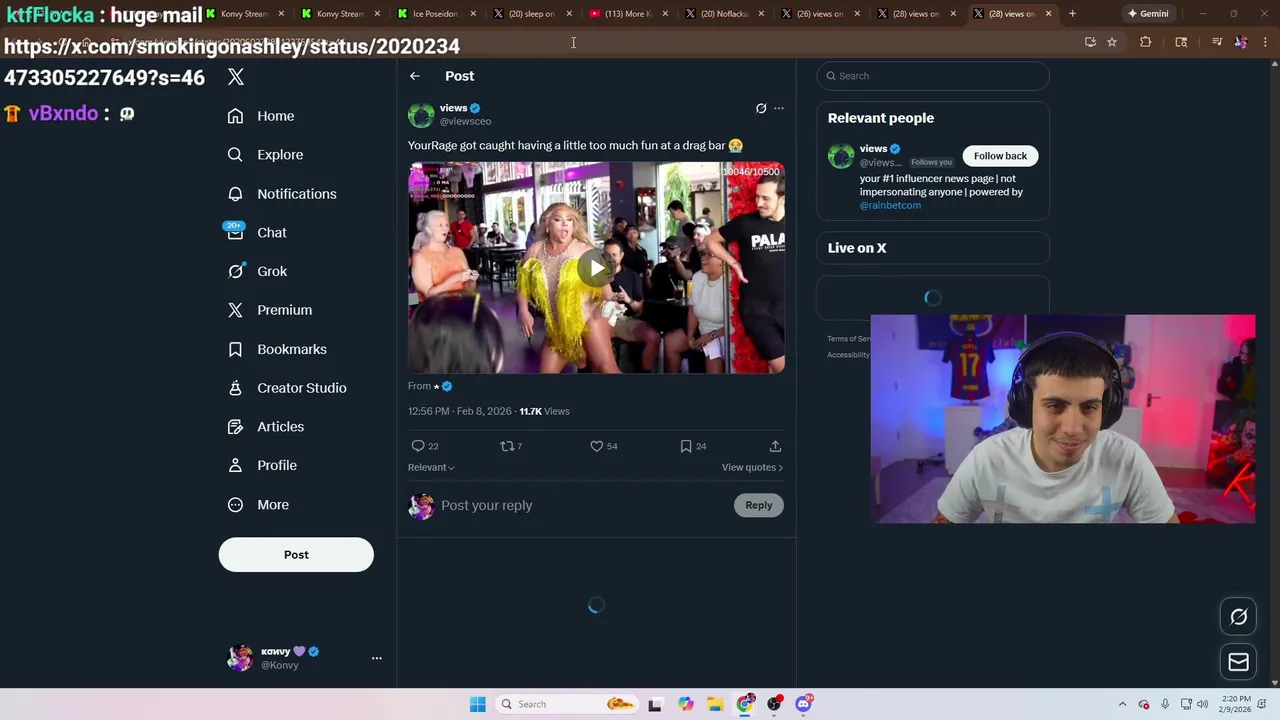Click Follow back for views
The width and height of the screenshot is (1280, 720).
[1000, 156]
